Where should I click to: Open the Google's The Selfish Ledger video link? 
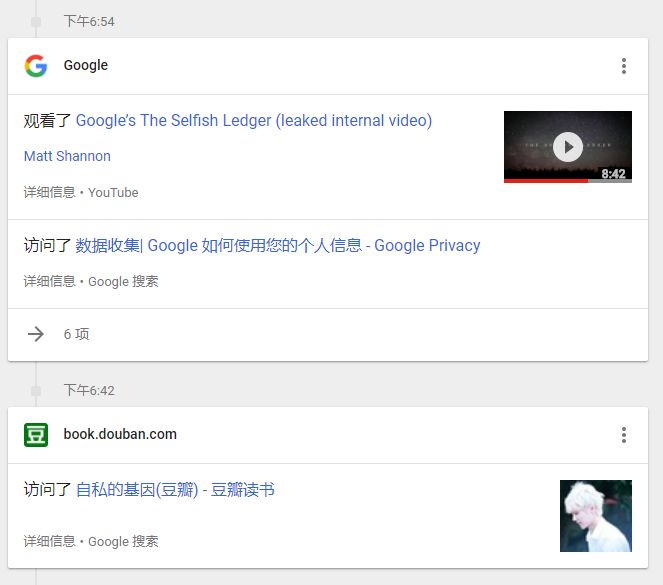[x=254, y=120]
